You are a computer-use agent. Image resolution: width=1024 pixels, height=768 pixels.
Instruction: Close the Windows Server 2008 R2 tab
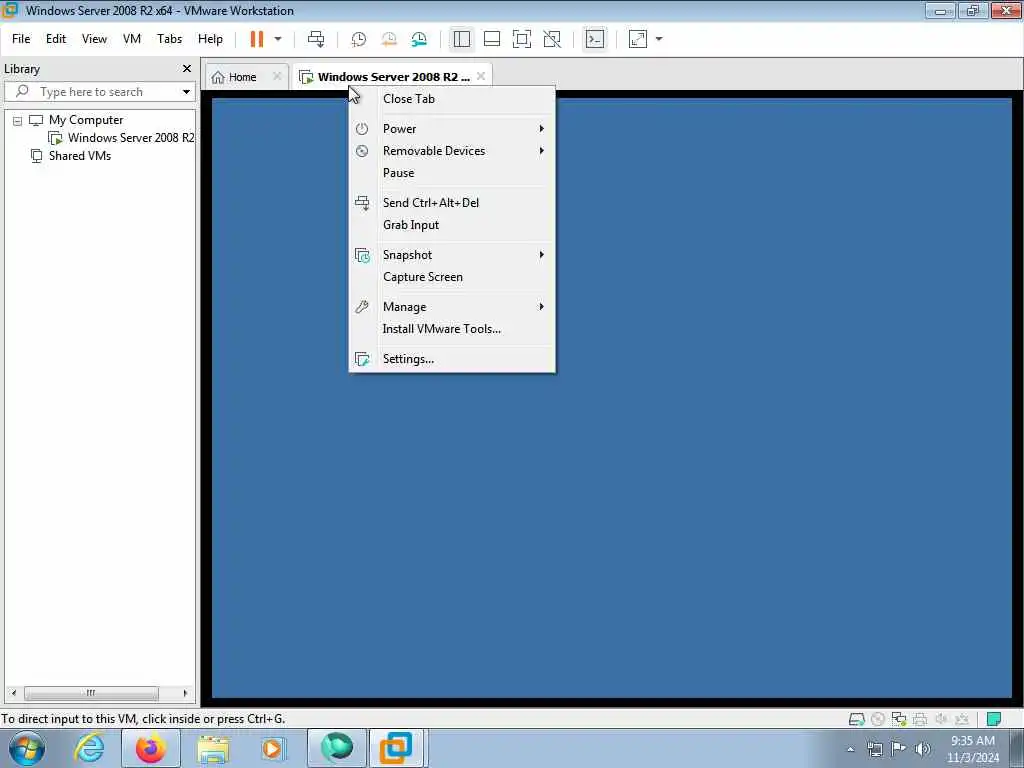[481, 76]
